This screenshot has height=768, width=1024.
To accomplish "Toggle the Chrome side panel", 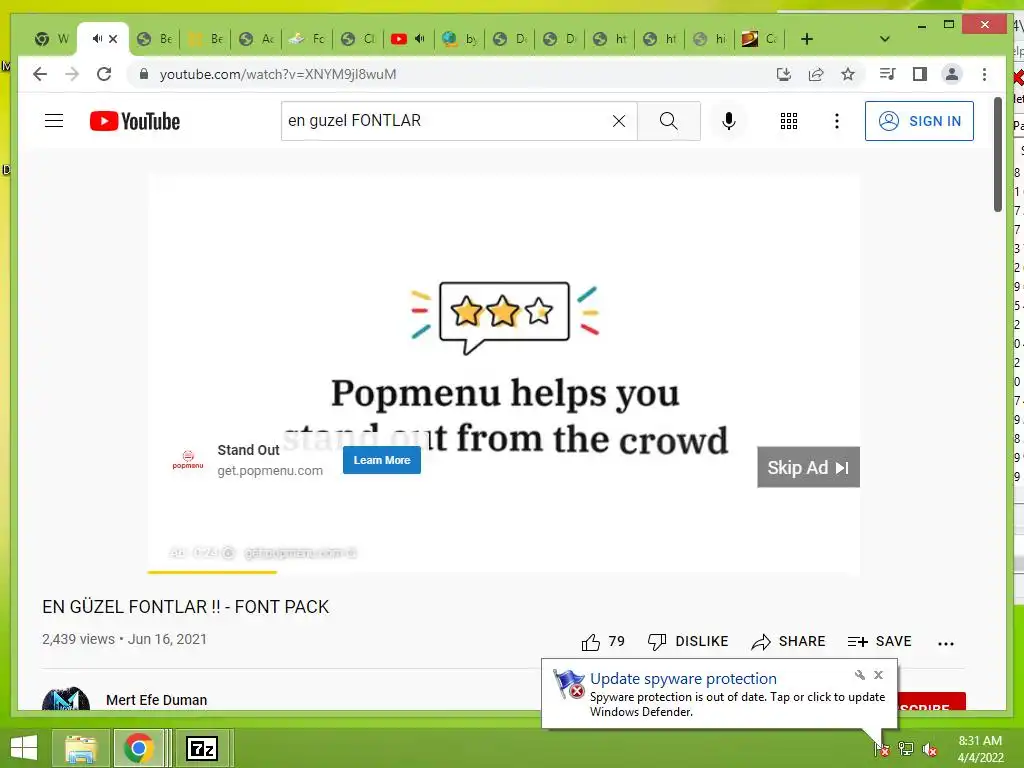I will click(920, 74).
